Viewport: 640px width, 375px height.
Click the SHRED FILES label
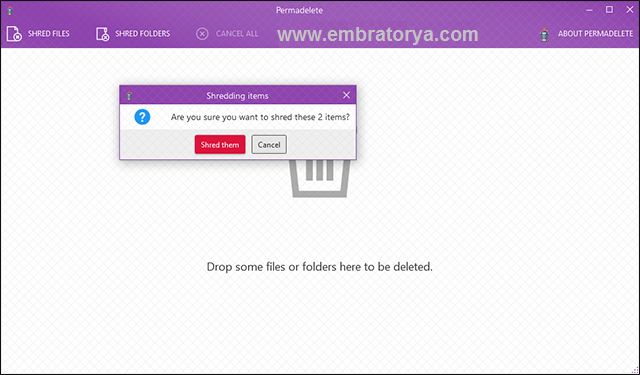[x=49, y=34]
